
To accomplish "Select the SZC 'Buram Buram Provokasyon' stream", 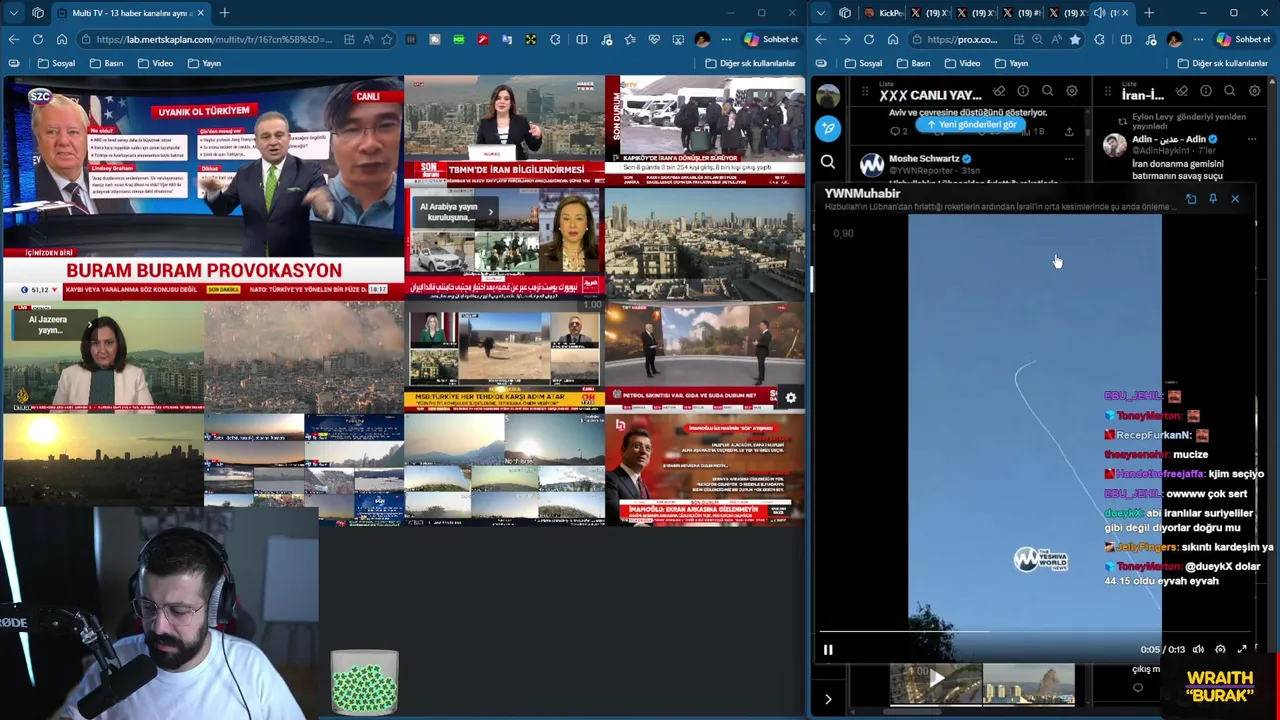I will coord(203,188).
